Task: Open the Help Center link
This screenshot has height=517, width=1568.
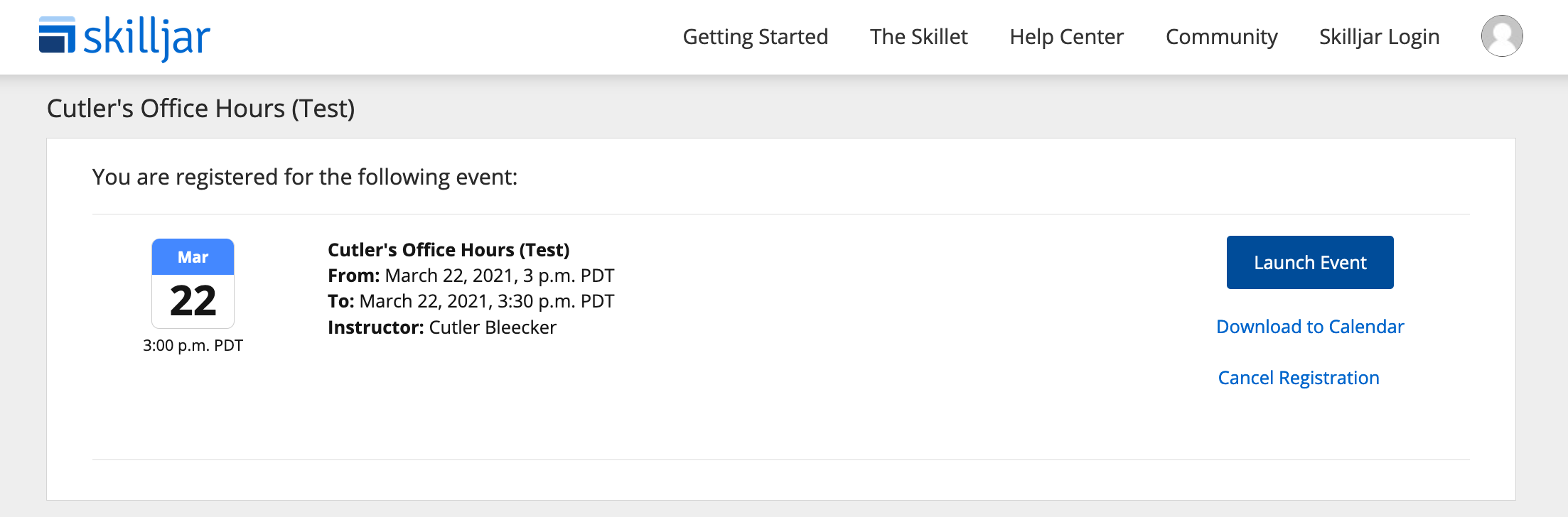Action: click(x=1066, y=37)
